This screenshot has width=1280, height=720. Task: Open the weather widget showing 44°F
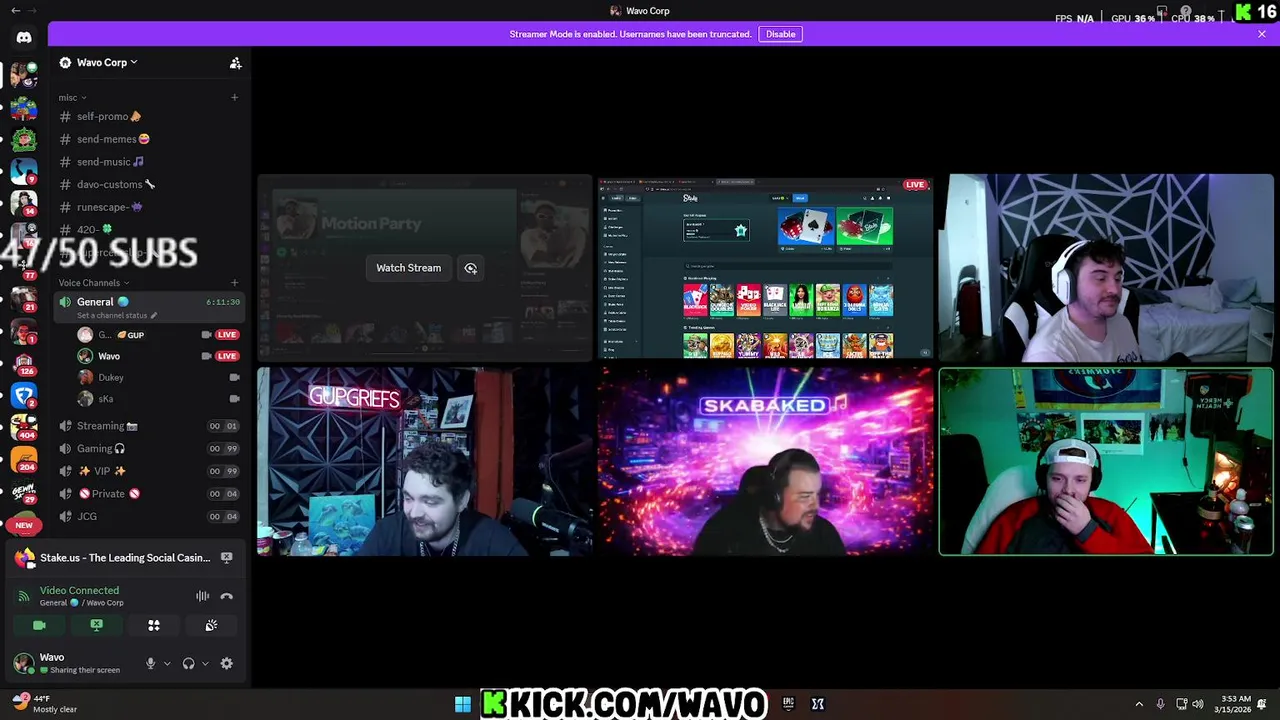pyautogui.click(x=45, y=704)
